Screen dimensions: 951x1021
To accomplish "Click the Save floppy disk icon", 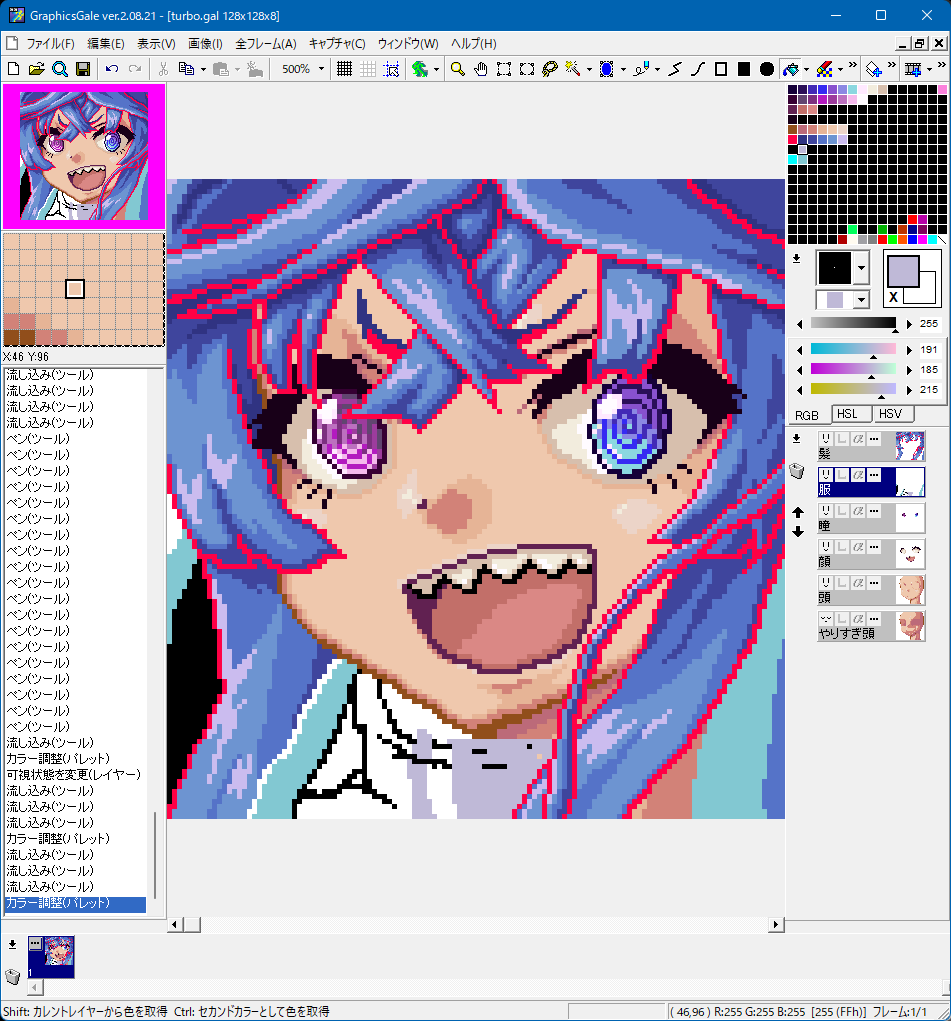I will coord(84,69).
